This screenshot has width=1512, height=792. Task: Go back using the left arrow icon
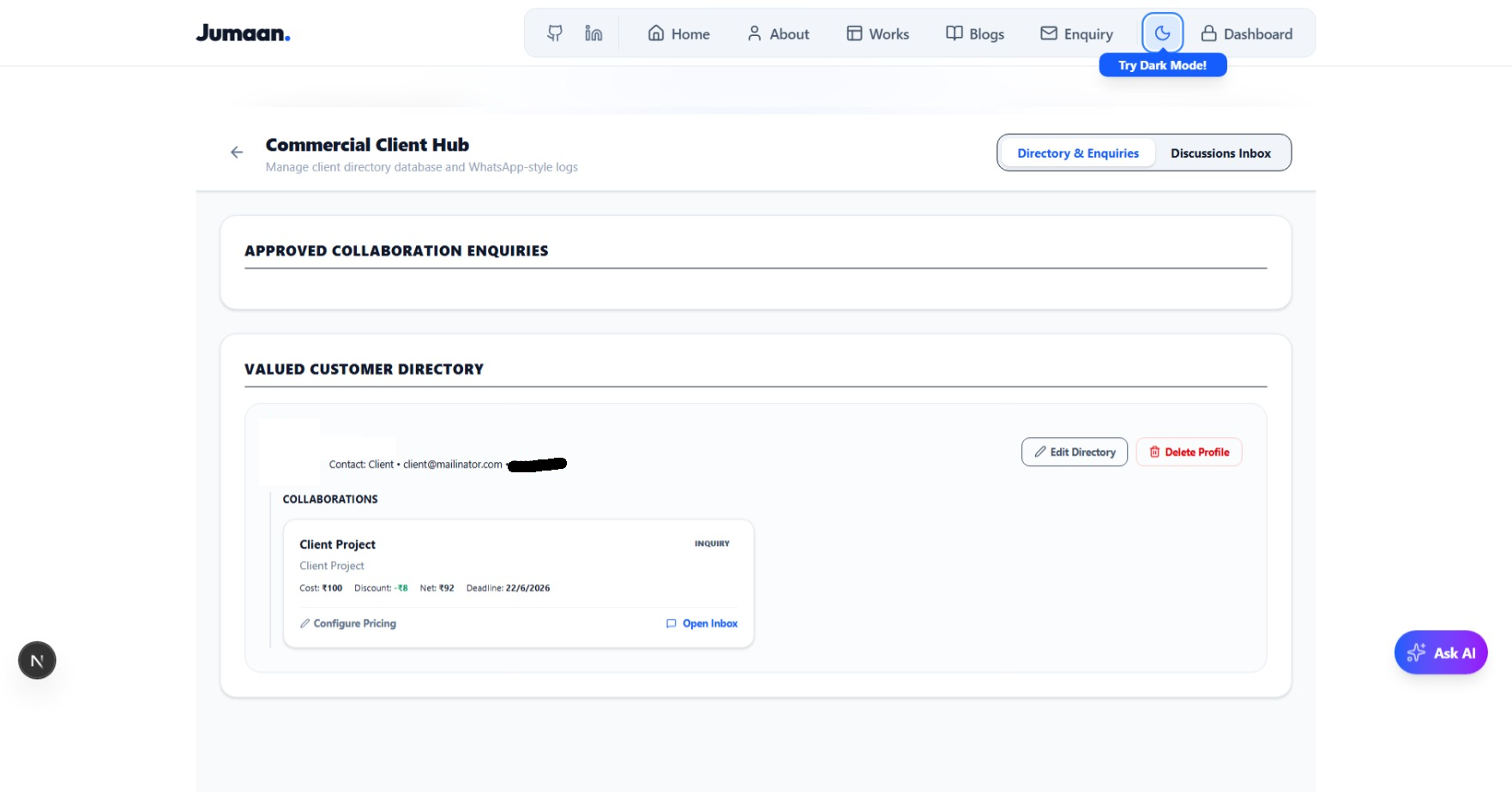(237, 153)
